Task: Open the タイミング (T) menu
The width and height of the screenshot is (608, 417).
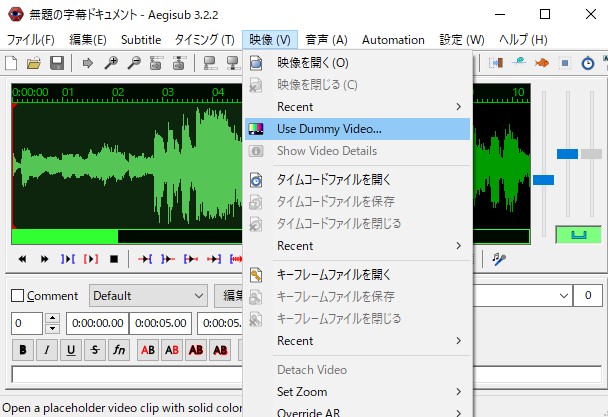Action: click(x=205, y=40)
